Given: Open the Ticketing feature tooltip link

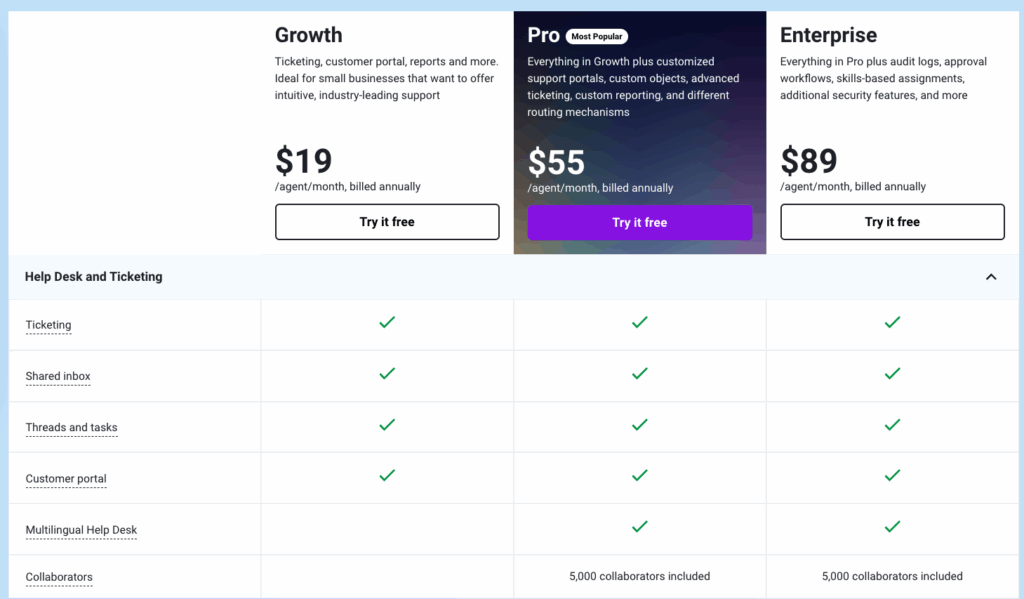Looking at the screenshot, I should tap(48, 324).
